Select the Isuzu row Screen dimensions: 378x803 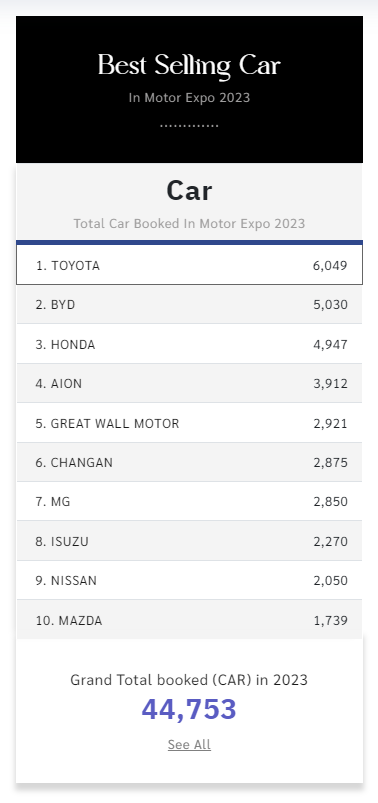189,541
